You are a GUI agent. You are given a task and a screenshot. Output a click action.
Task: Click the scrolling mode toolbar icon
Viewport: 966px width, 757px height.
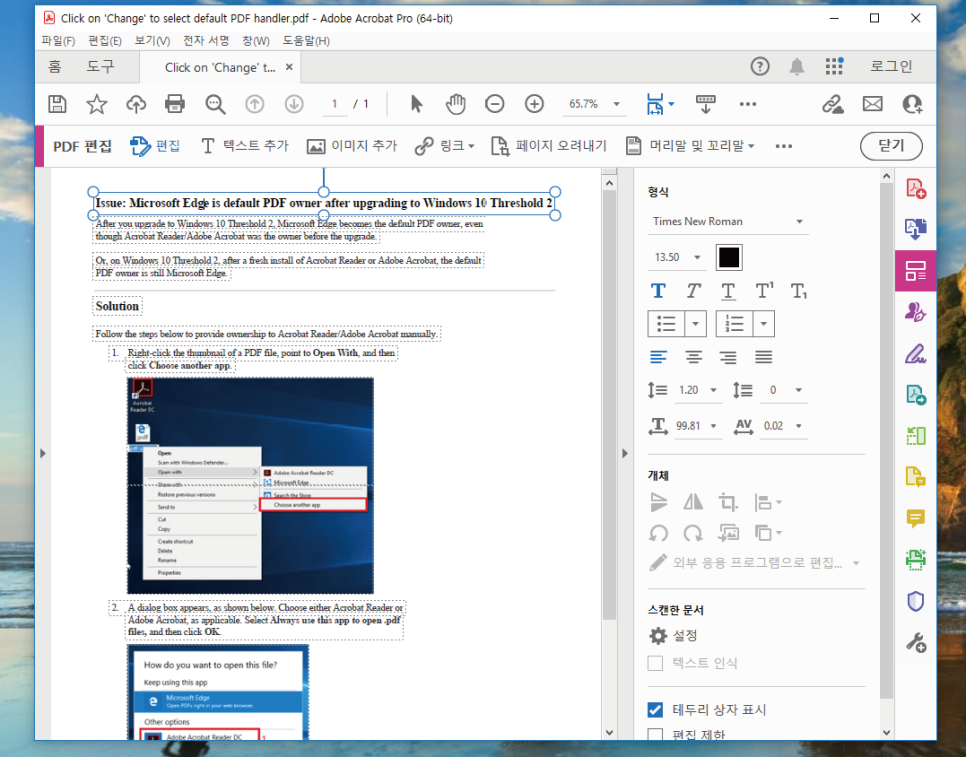(x=705, y=104)
